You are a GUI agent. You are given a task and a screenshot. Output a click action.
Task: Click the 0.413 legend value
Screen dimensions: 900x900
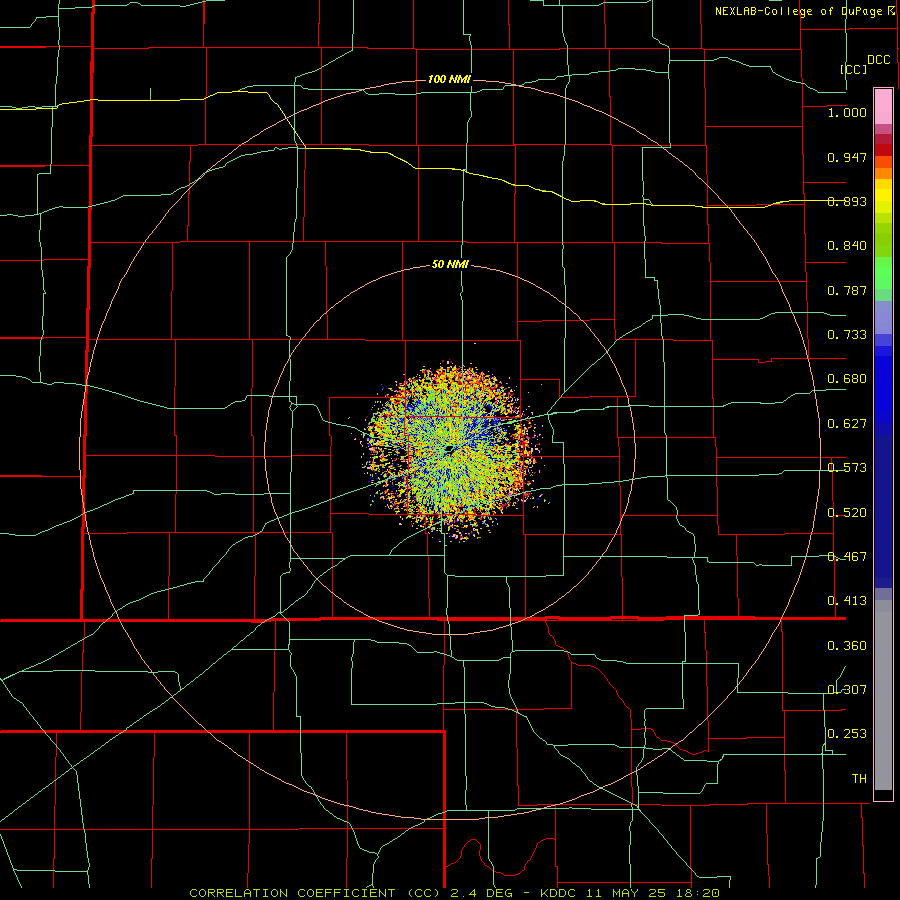(x=847, y=601)
